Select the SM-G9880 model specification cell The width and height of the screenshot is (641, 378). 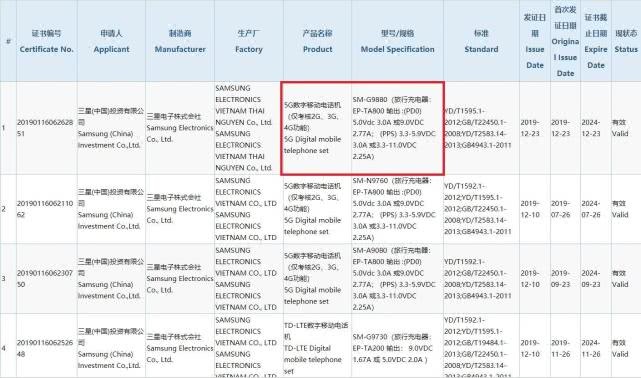coord(397,128)
